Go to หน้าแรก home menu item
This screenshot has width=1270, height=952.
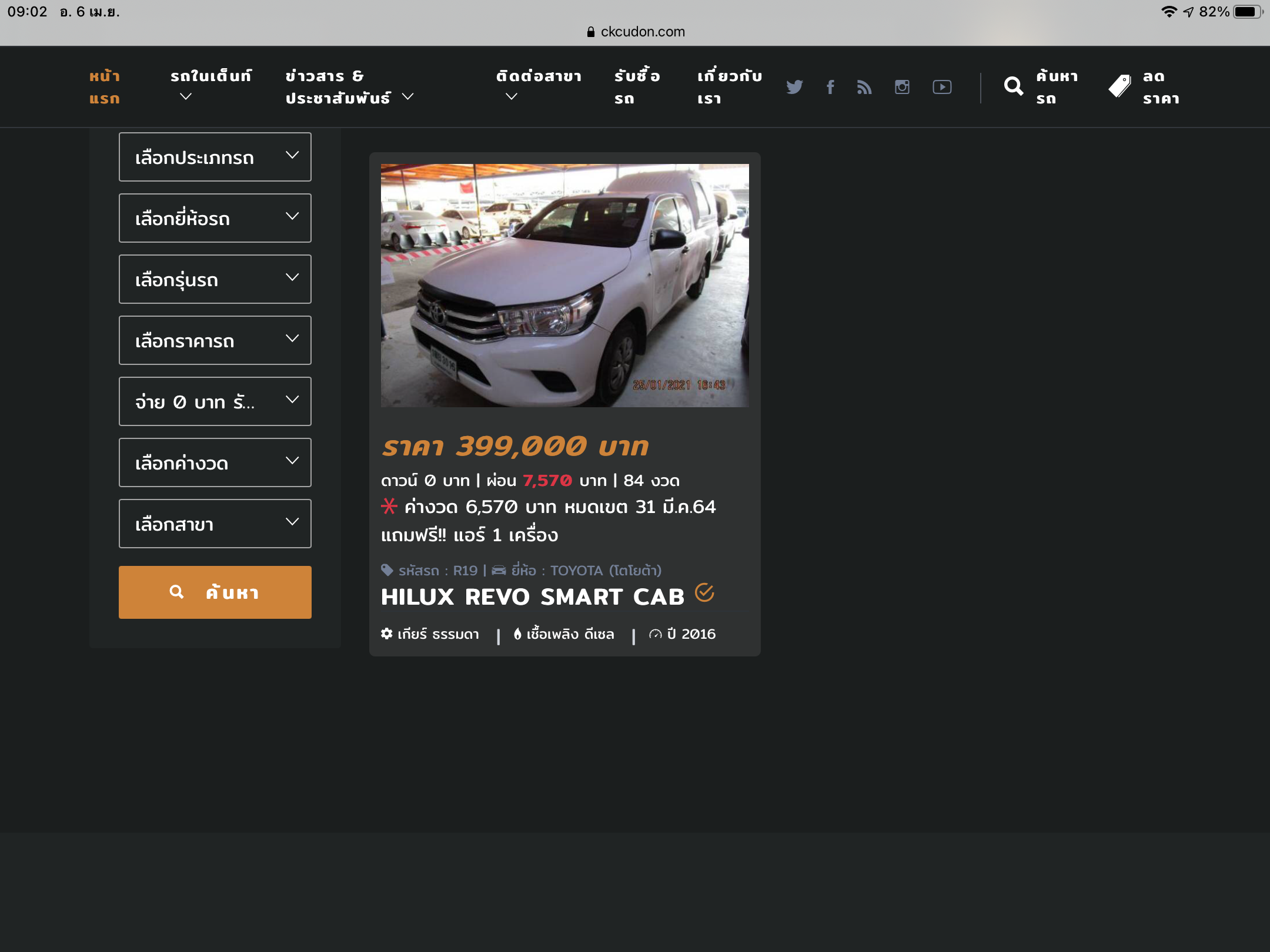[105, 87]
